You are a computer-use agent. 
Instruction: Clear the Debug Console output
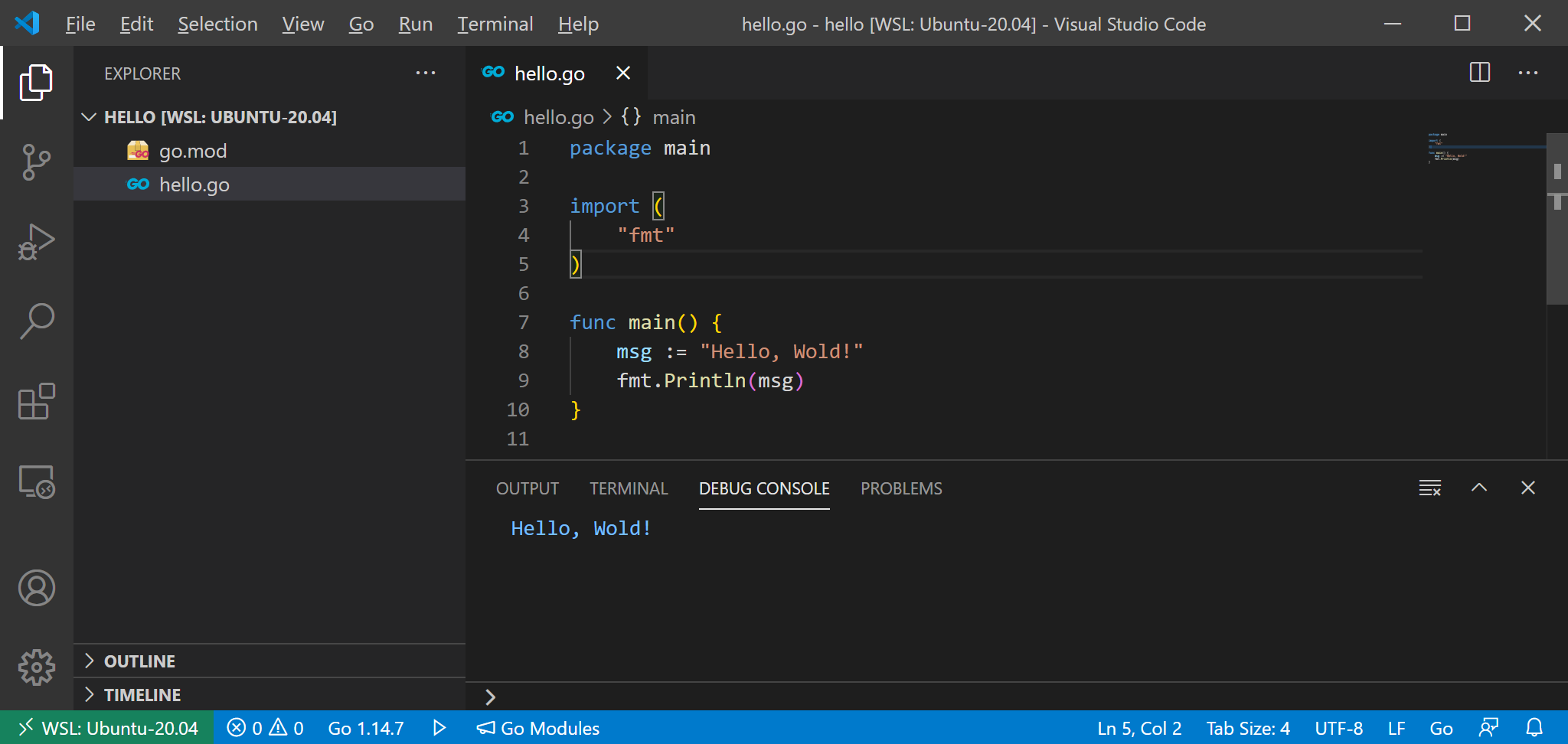pyautogui.click(x=1431, y=488)
